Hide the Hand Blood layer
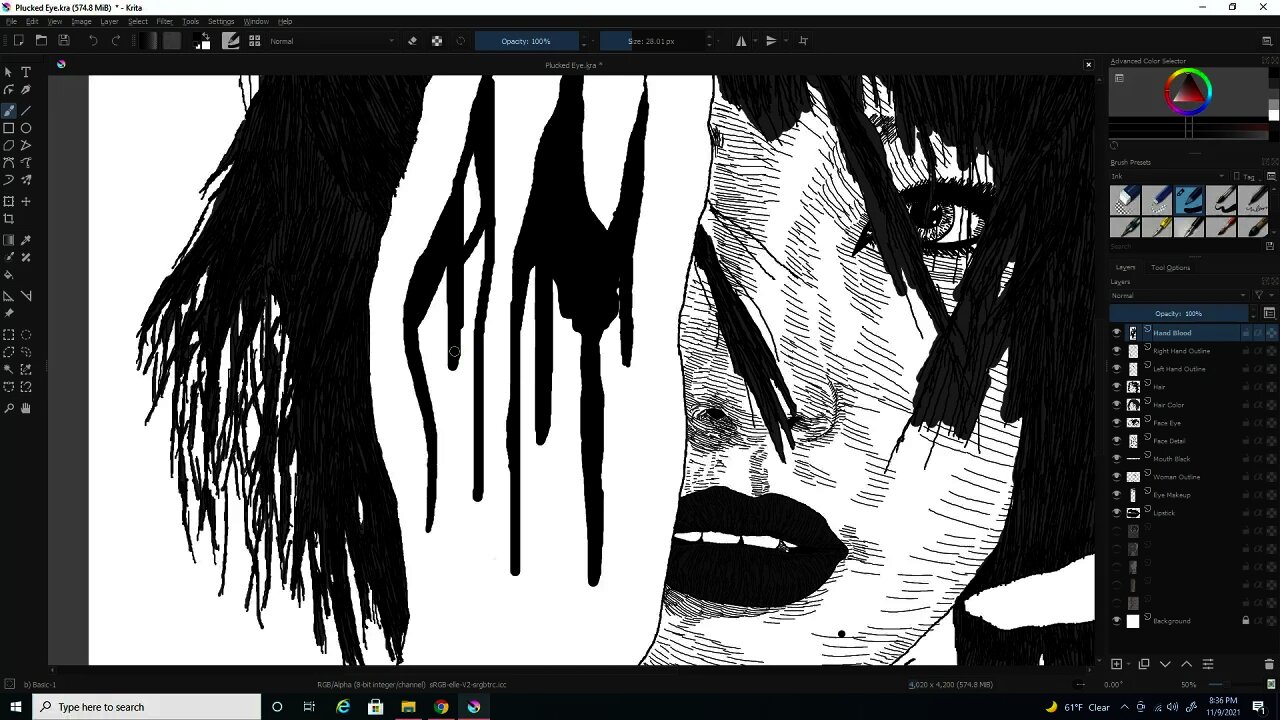The image size is (1280, 720). (x=1117, y=333)
